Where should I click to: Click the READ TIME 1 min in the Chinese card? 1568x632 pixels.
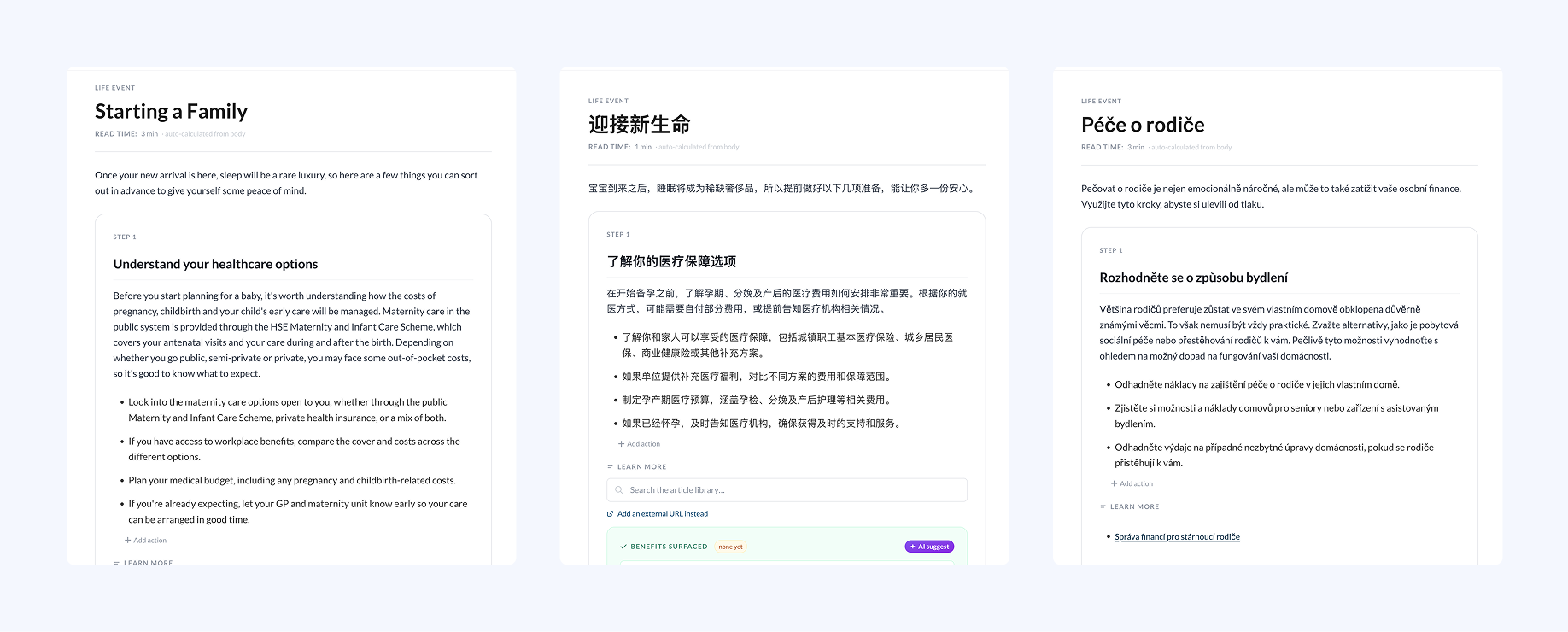tap(620, 147)
